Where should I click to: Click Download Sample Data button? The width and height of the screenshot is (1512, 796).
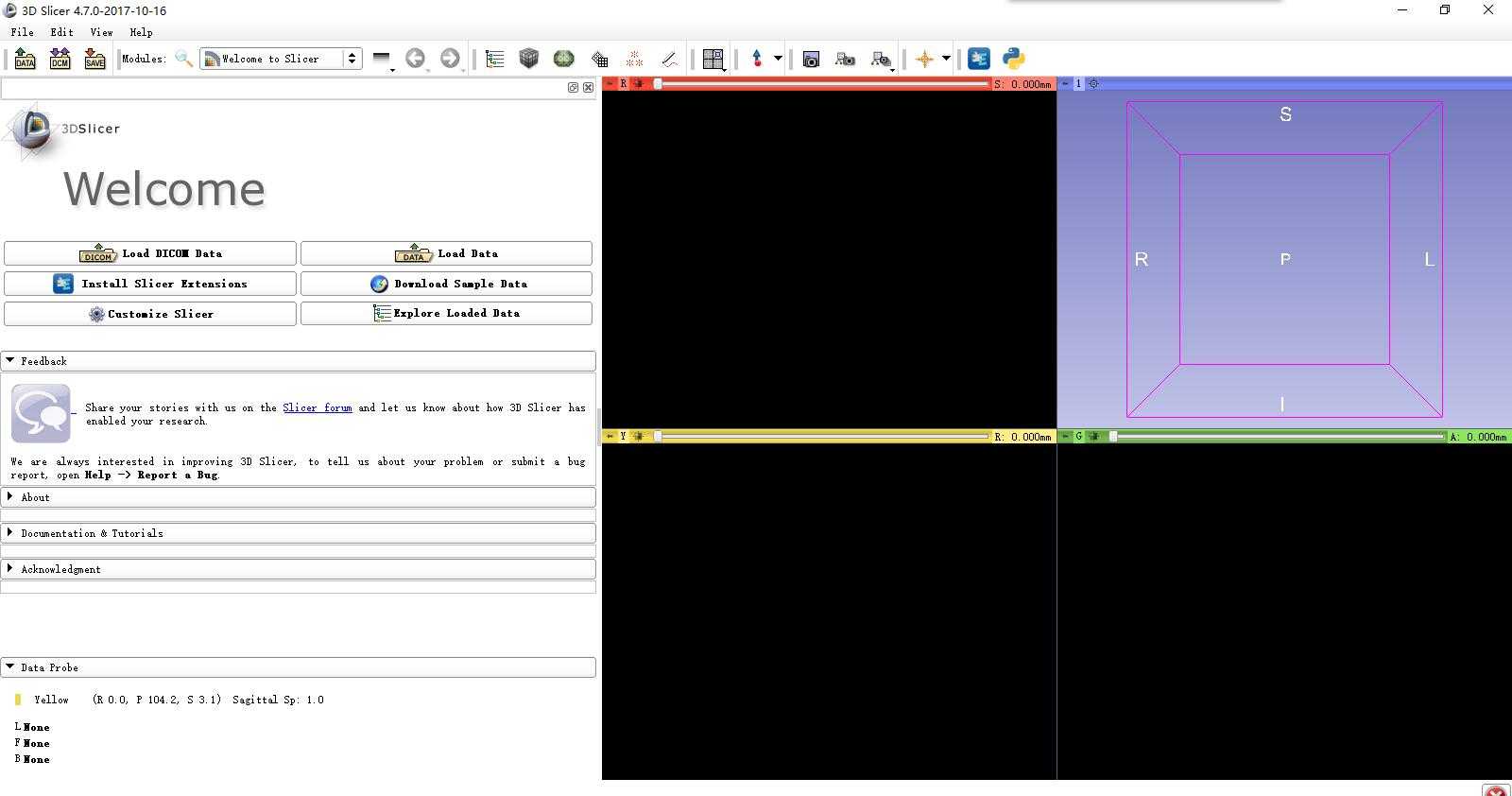pos(446,284)
